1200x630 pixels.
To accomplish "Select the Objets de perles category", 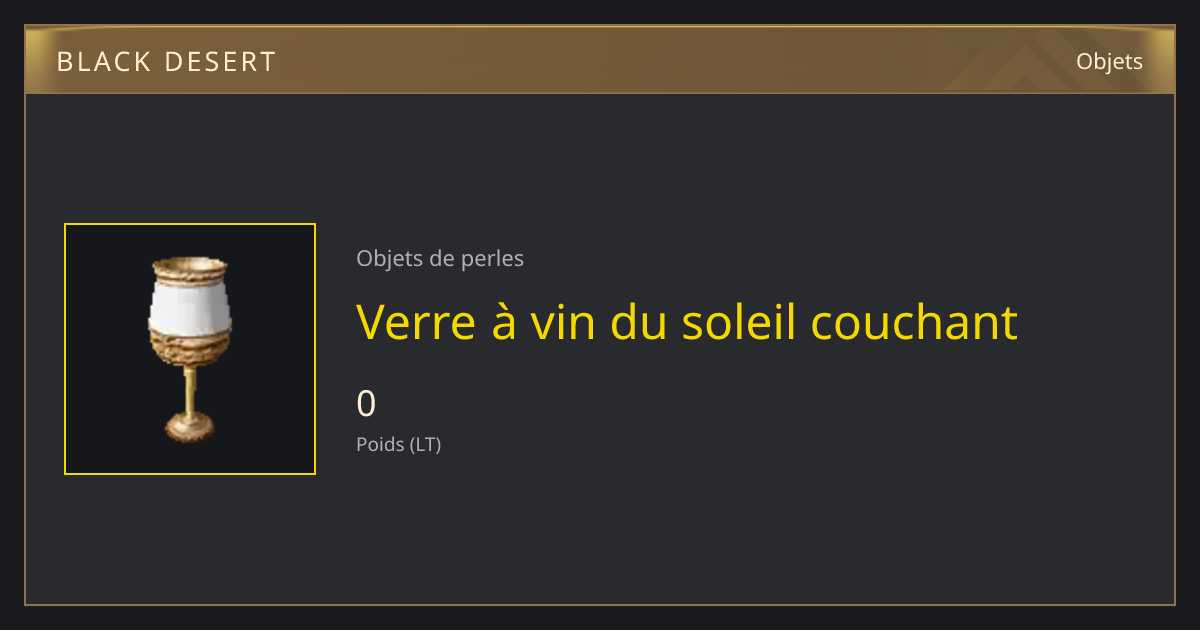I will click(x=440, y=259).
